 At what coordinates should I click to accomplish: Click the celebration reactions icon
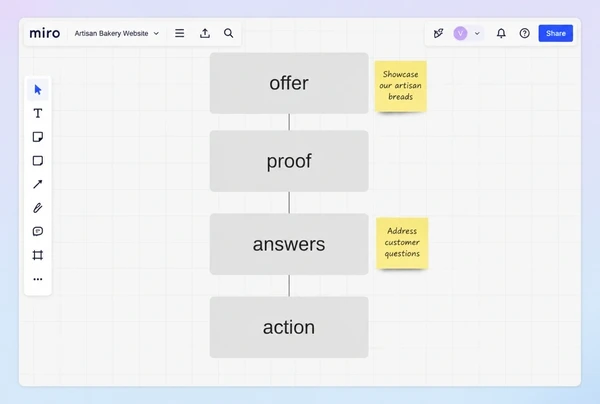pos(439,33)
